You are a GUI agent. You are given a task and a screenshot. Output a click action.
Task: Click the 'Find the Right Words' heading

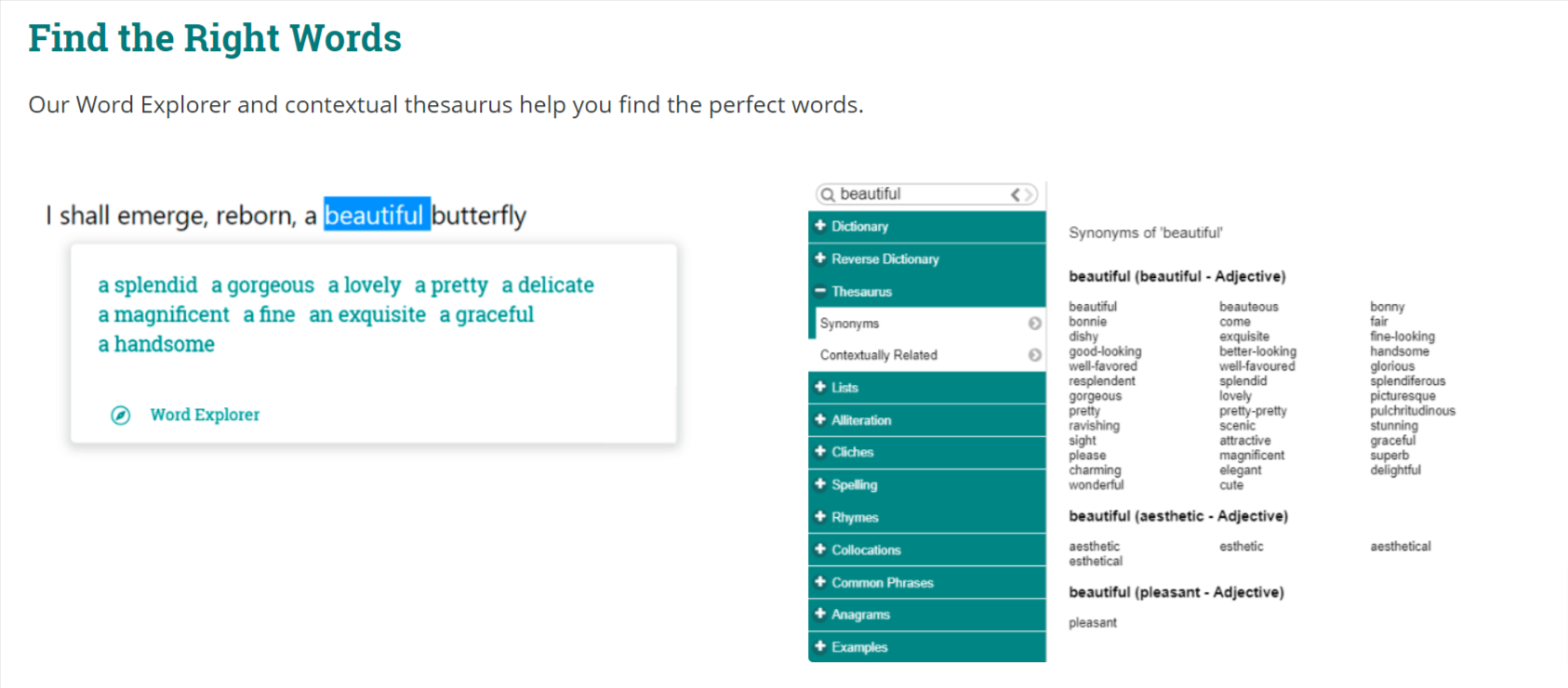215,38
